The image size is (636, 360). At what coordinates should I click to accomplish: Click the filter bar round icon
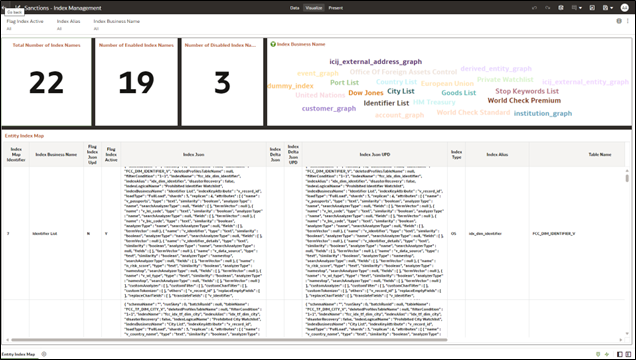point(619,21)
